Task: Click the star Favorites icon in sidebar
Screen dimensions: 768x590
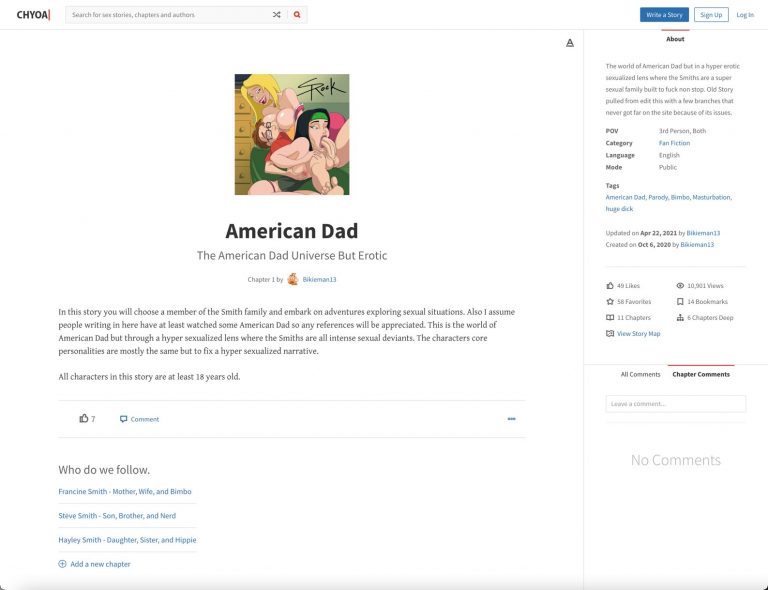Action: coord(610,302)
